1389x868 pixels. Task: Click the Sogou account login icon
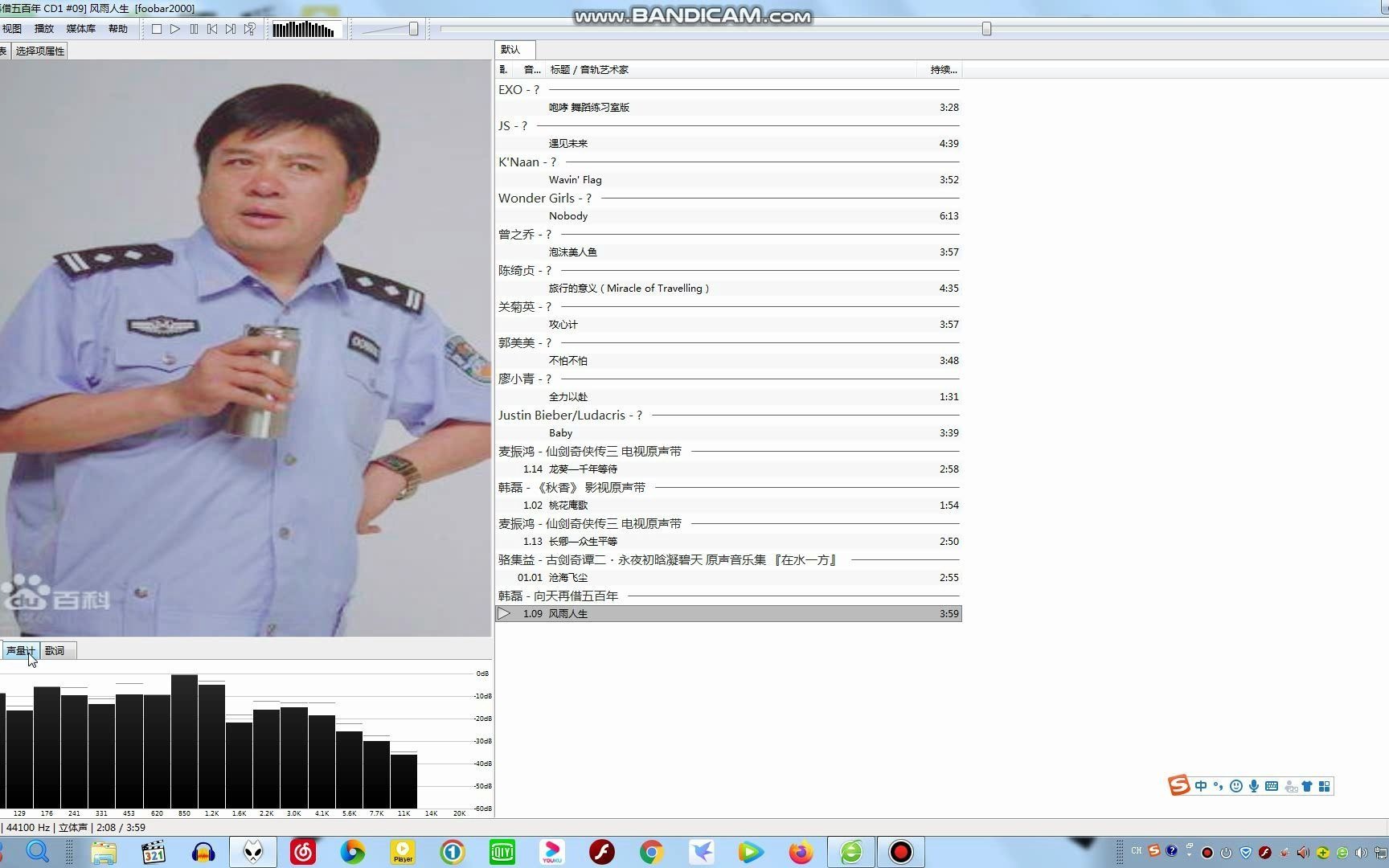point(1291,787)
